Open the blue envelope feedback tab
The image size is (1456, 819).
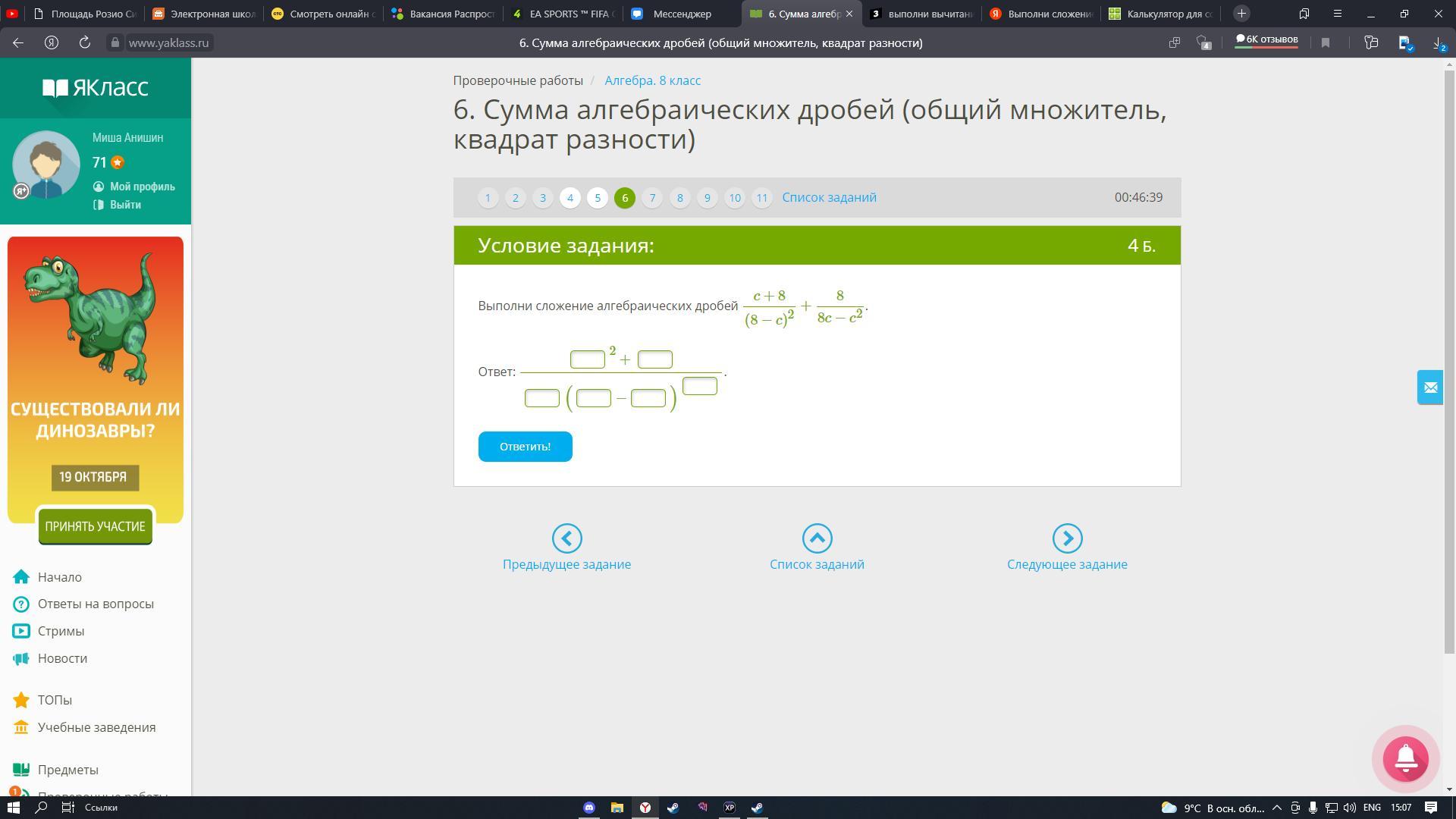coord(1429,388)
